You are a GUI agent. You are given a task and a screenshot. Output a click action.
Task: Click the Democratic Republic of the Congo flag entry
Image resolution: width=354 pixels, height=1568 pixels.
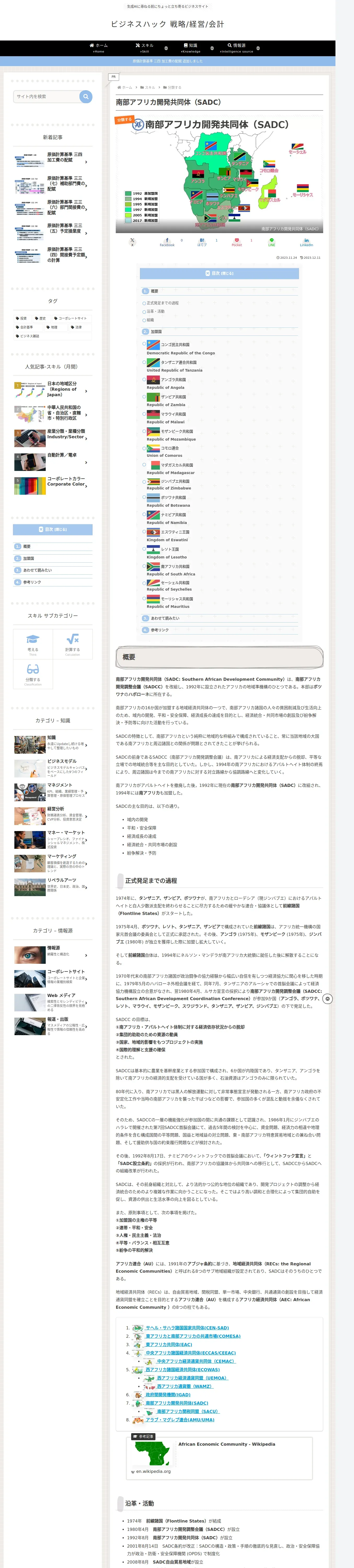[x=181, y=348]
